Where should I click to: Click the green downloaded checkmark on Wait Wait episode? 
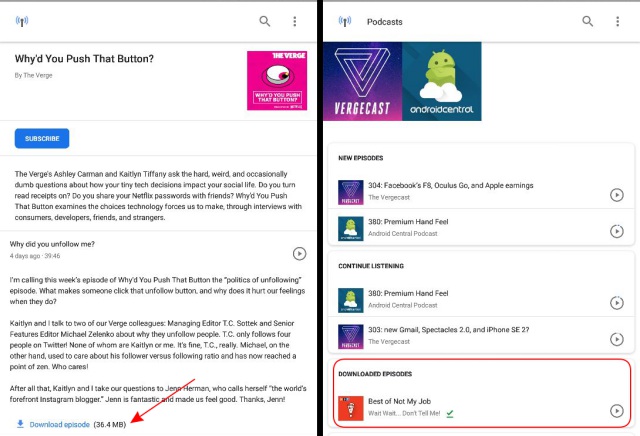(450, 414)
